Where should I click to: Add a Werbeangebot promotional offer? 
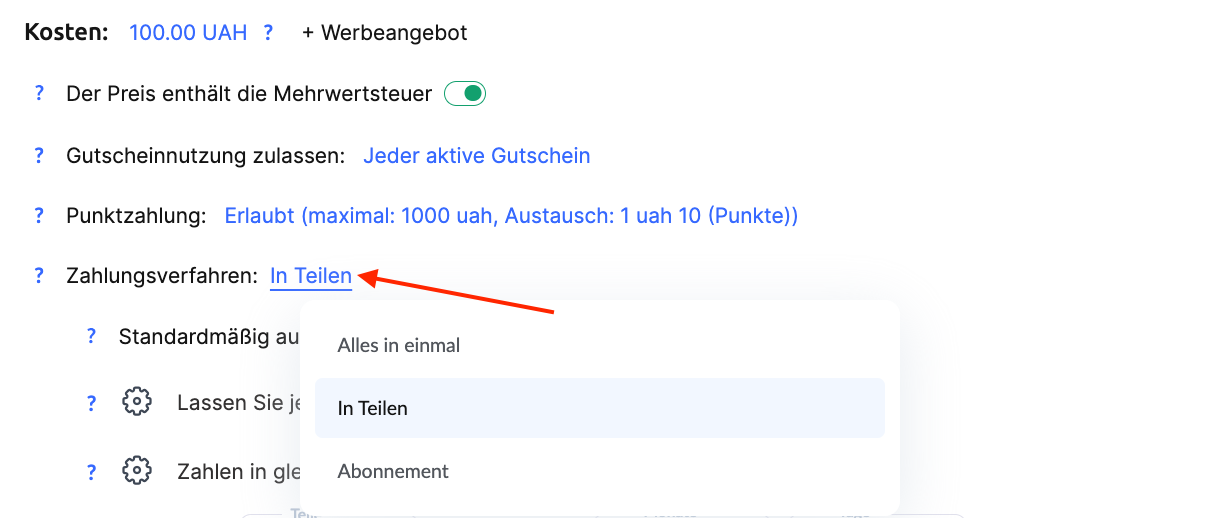point(384,33)
